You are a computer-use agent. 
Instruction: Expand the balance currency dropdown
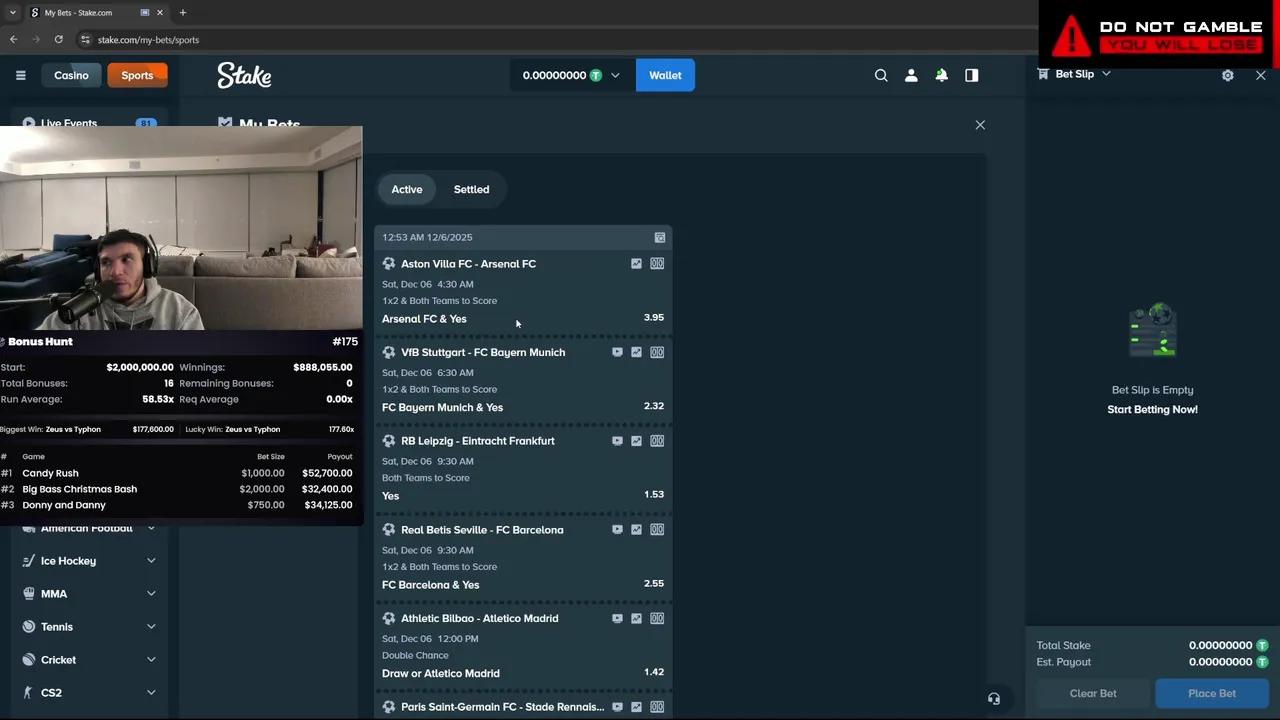(x=615, y=75)
